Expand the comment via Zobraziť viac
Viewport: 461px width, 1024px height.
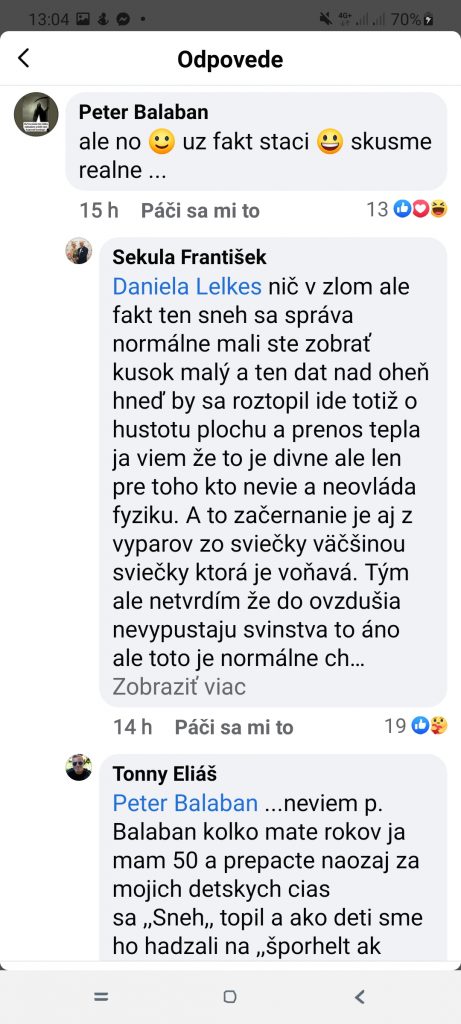point(179,686)
